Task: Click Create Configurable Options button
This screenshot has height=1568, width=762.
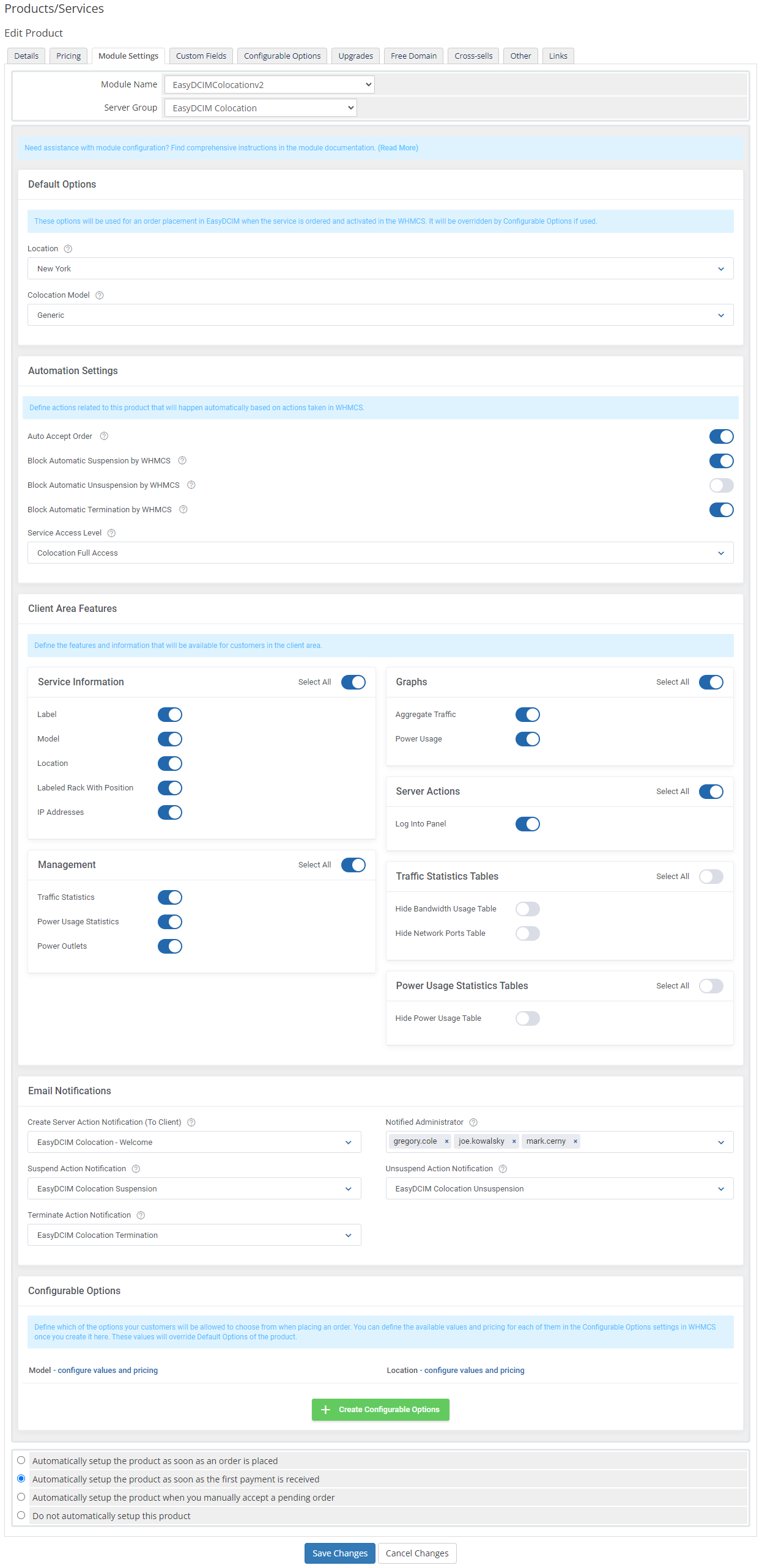Action: tap(380, 1410)
